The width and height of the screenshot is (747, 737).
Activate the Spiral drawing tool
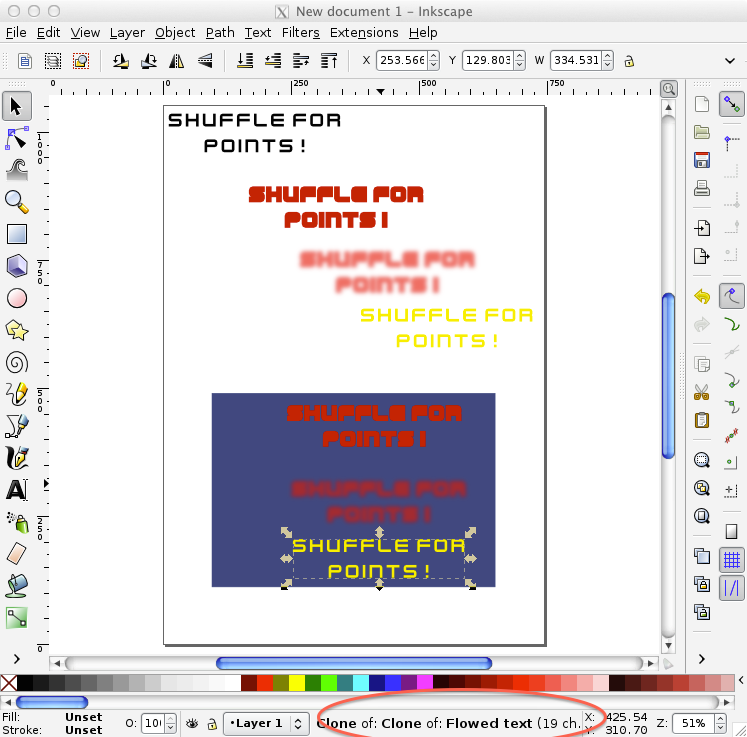(17, 362)
